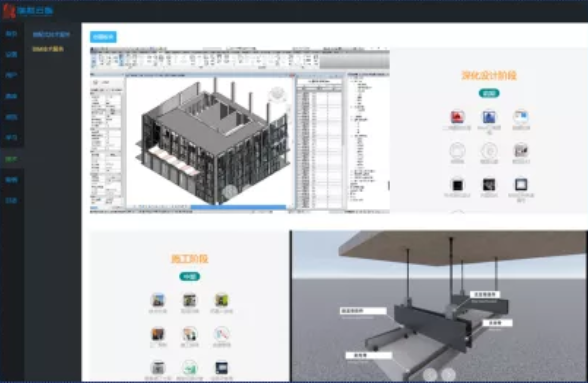
Task: Open the Revit building model screenshot
Action: click(240, 130)
